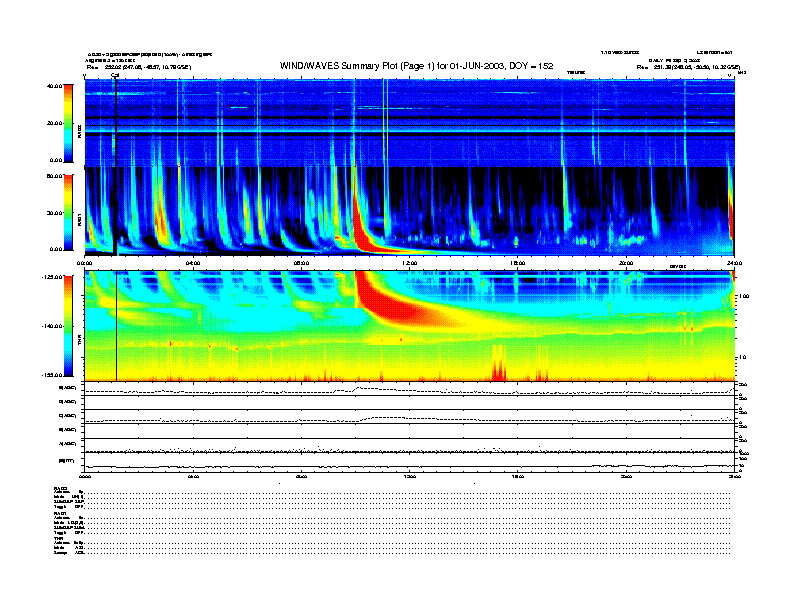This screenshot has height=612, width=792.
Task: Click the red spikes at TNR panel bottom
Action: (x=499, y=369)
